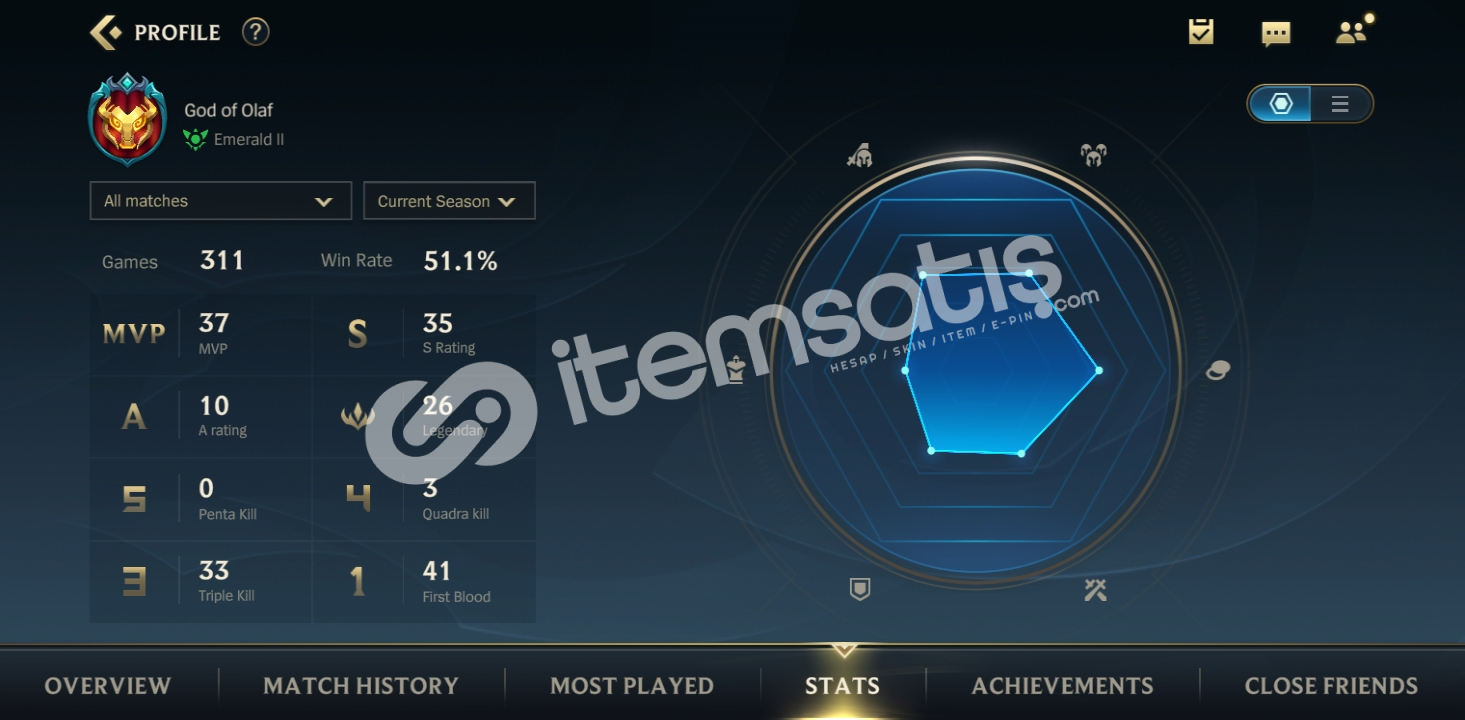Open the help question mark icon
This screenshot has height=720, width=1465.
click(x=256, y=32)
